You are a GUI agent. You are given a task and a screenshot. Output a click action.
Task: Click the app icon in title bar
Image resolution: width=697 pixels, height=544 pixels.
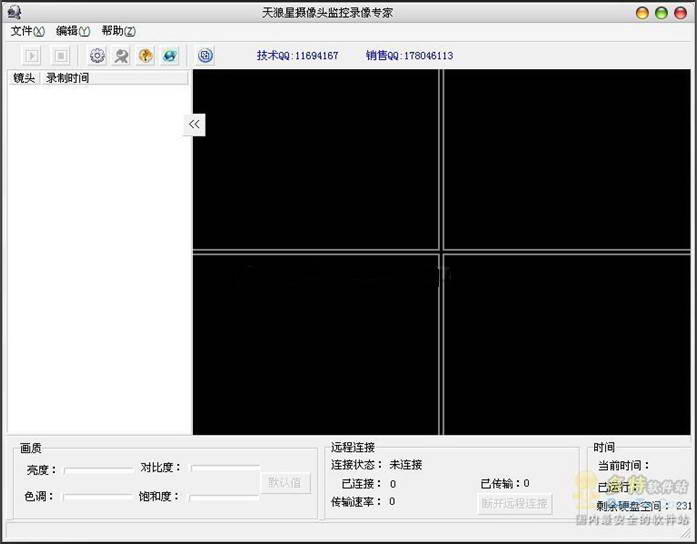[x=14, y=13]
